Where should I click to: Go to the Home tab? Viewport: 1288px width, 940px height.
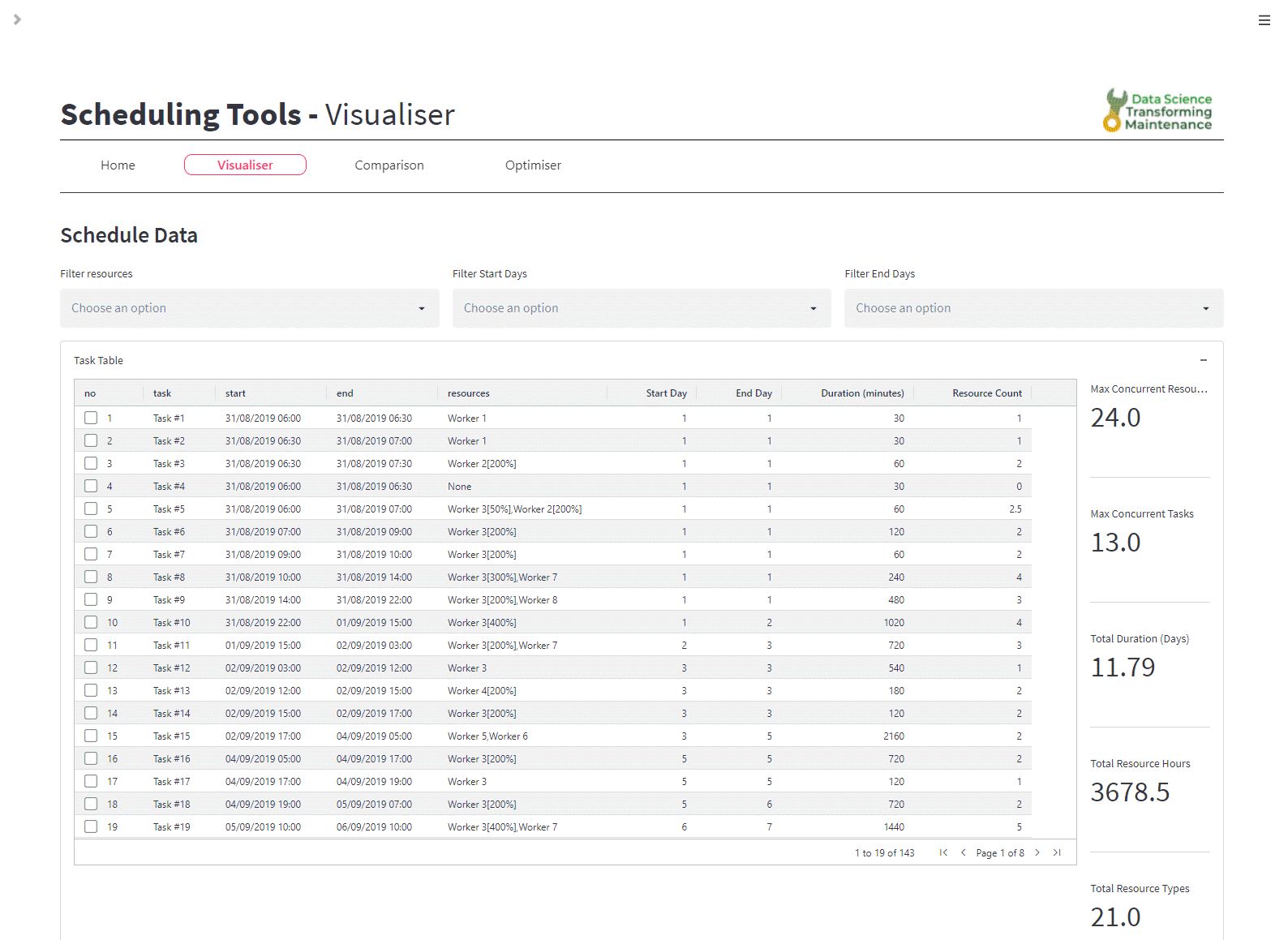[118, 165]
